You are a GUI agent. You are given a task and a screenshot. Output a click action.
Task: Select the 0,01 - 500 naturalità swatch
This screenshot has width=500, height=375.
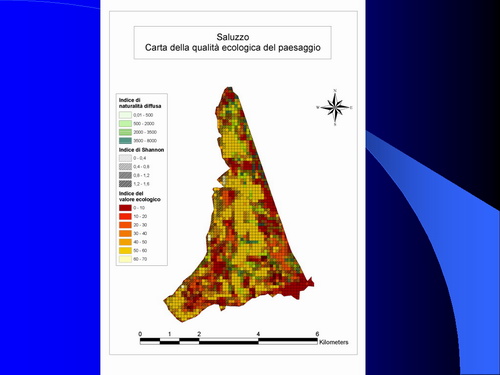[x=125, y=115]
